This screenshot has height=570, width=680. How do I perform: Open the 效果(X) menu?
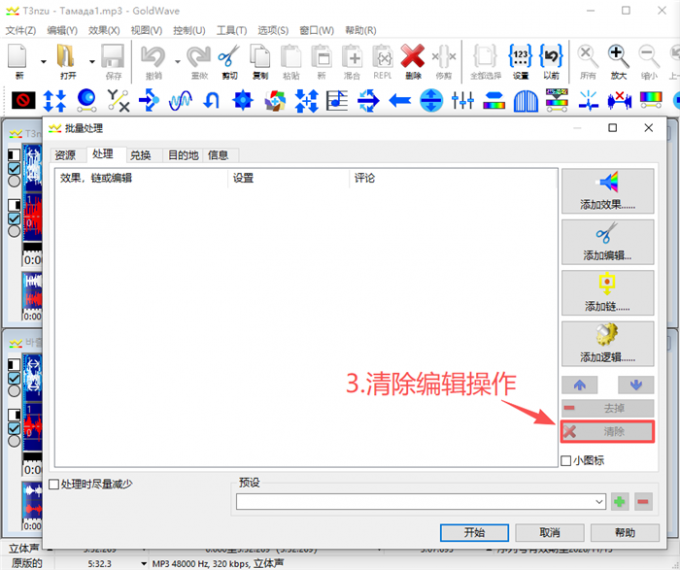(x=104, y=30)
